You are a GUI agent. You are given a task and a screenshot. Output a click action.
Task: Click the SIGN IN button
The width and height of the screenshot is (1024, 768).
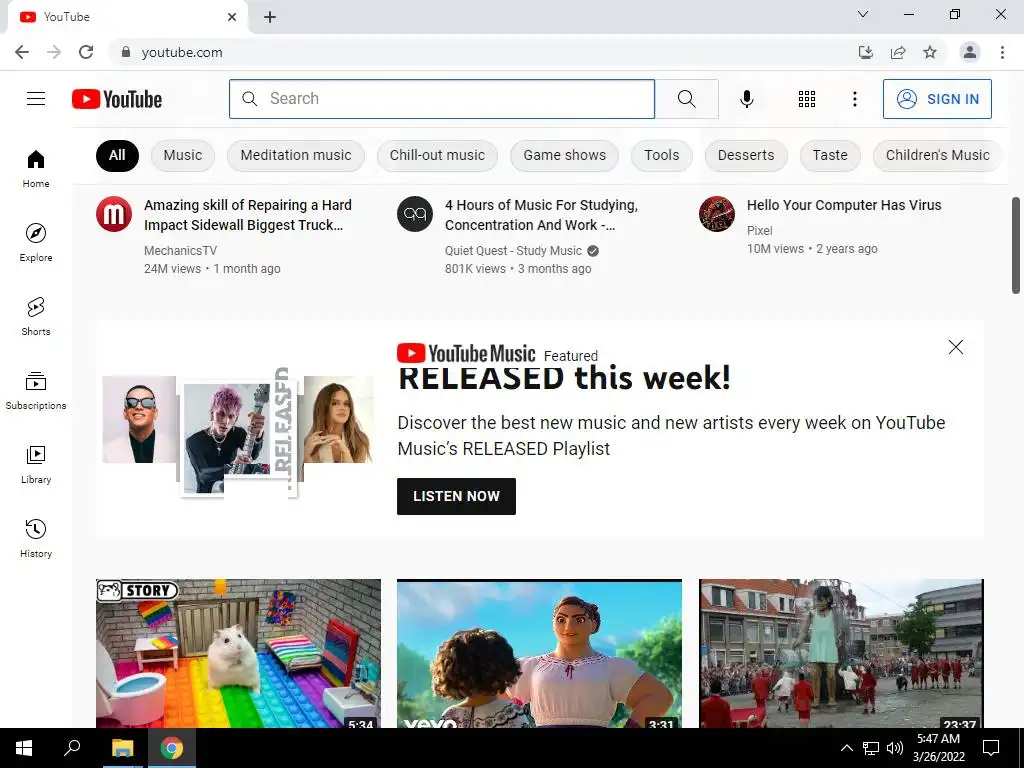(937, 99)
